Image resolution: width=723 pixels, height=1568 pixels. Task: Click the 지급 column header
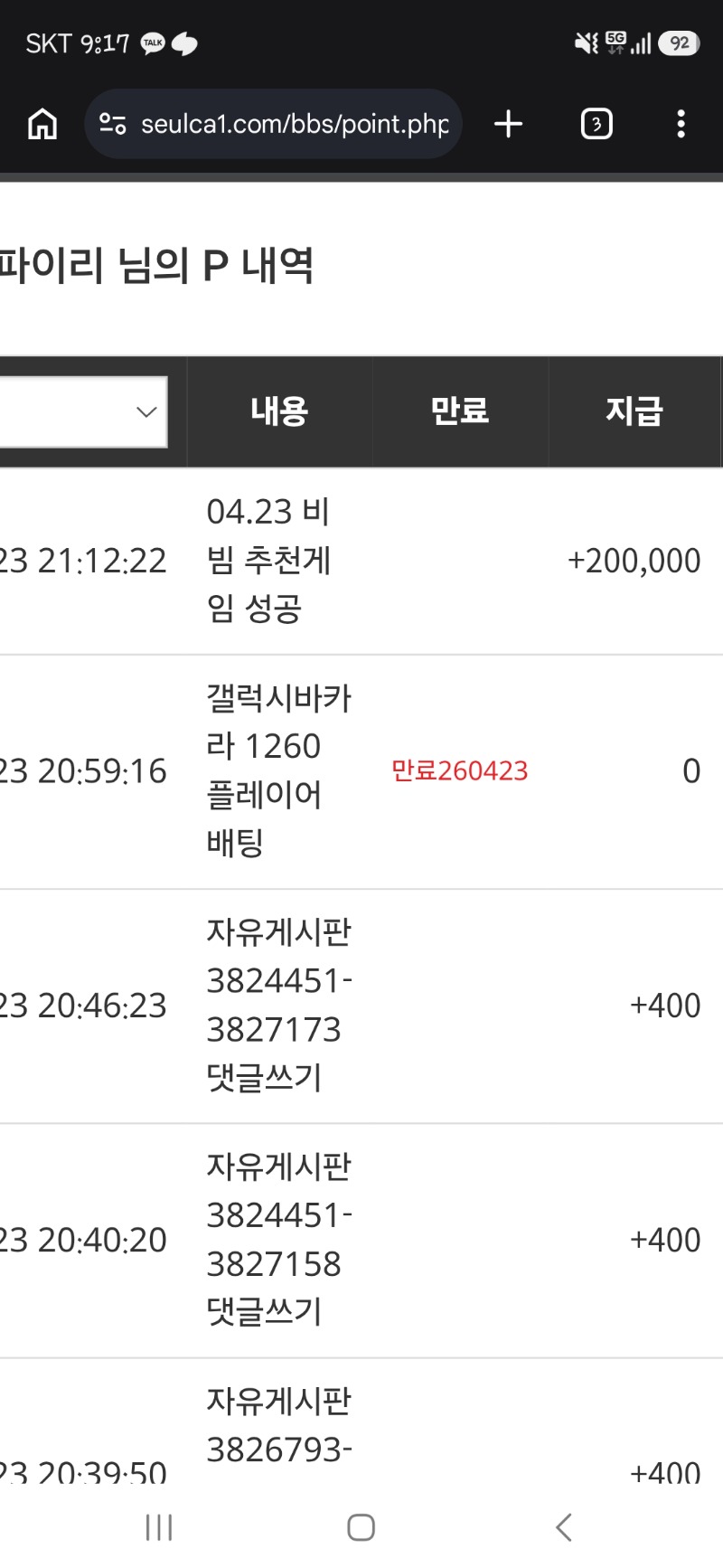(634, 411)
